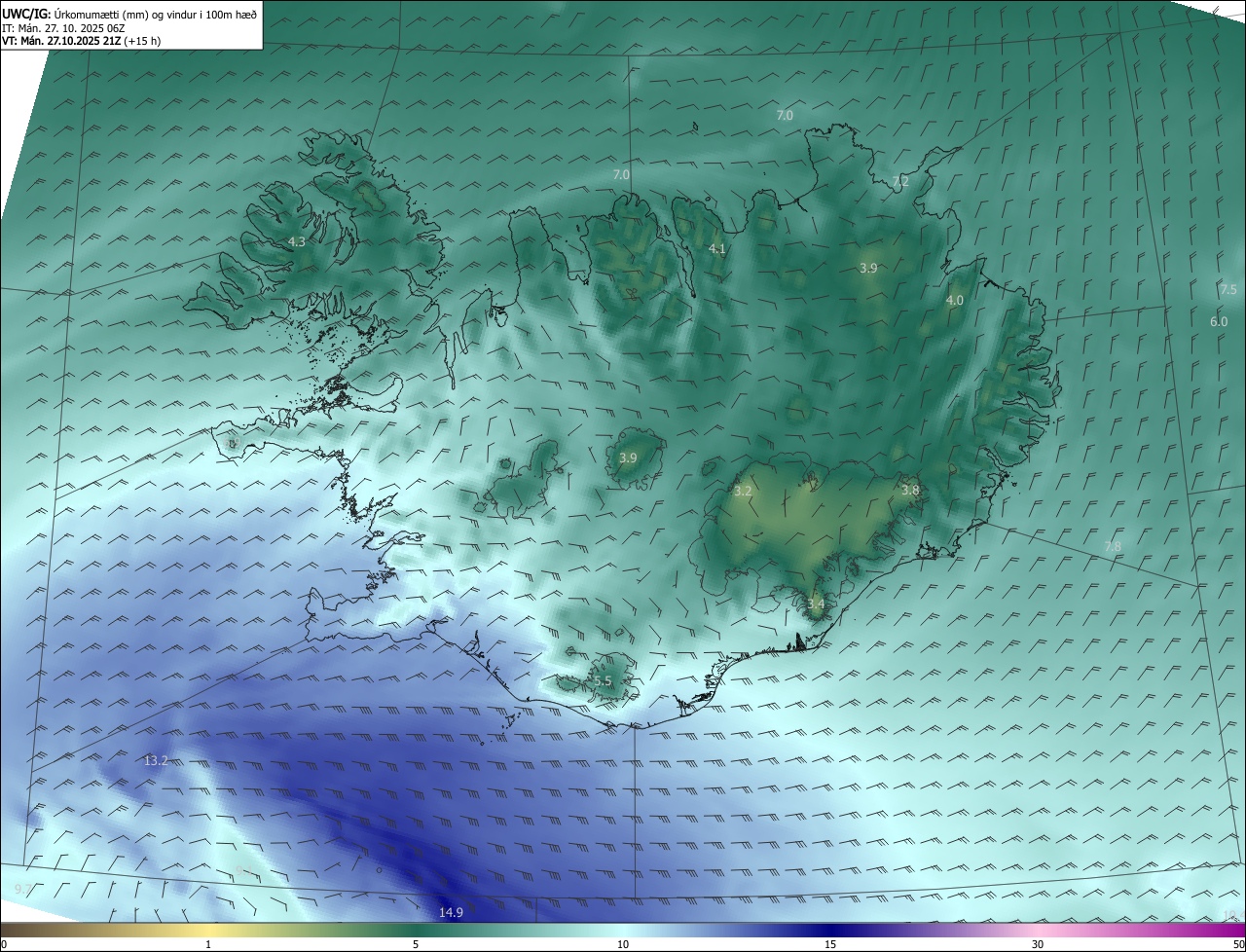This screenshot has height=952, width=1246.
Task: Select the valid time line 'VT: Mán. 27.10.2025 21Z'
Action: 61,41
